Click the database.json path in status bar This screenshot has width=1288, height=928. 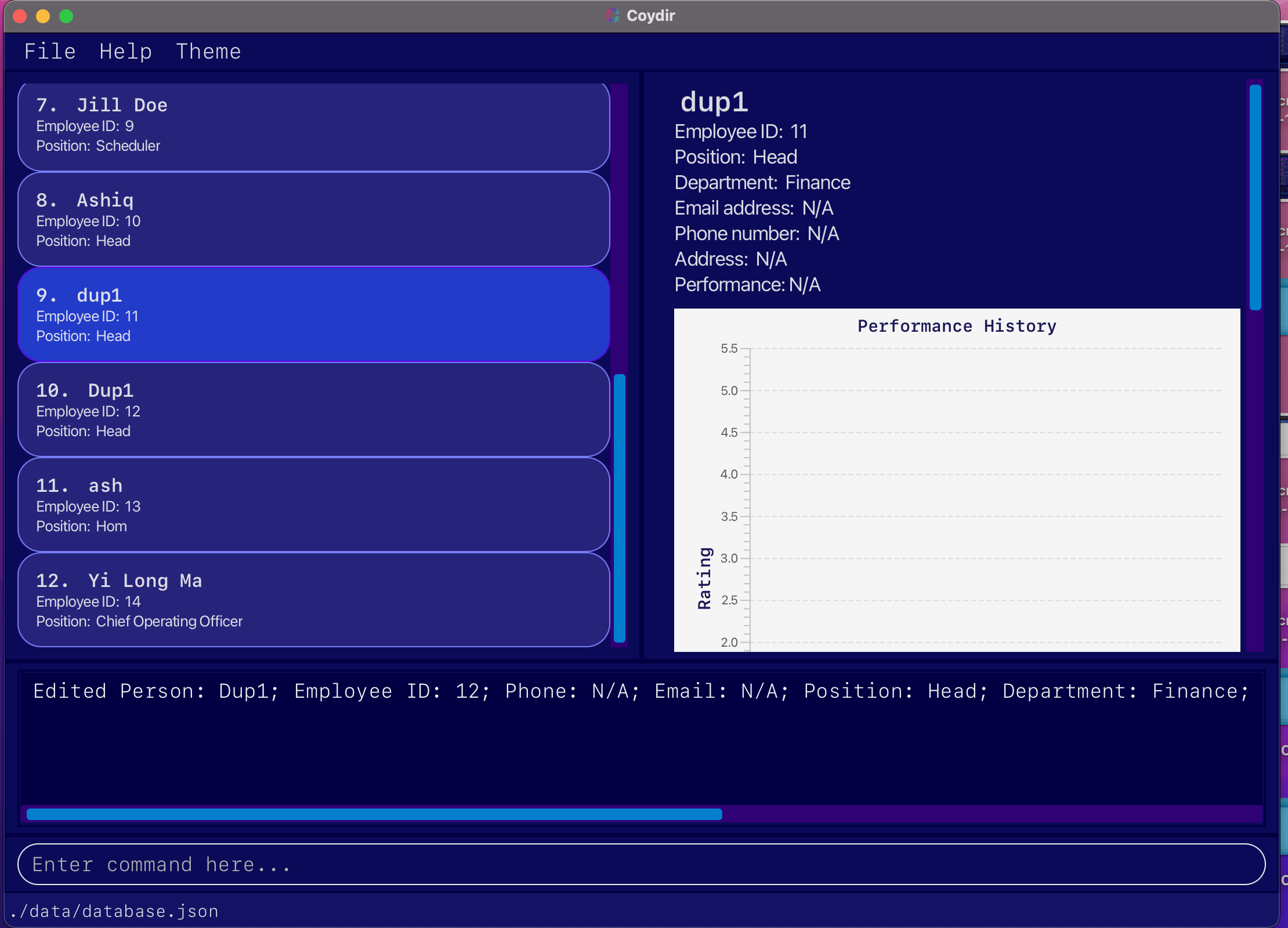pos(114,911)
